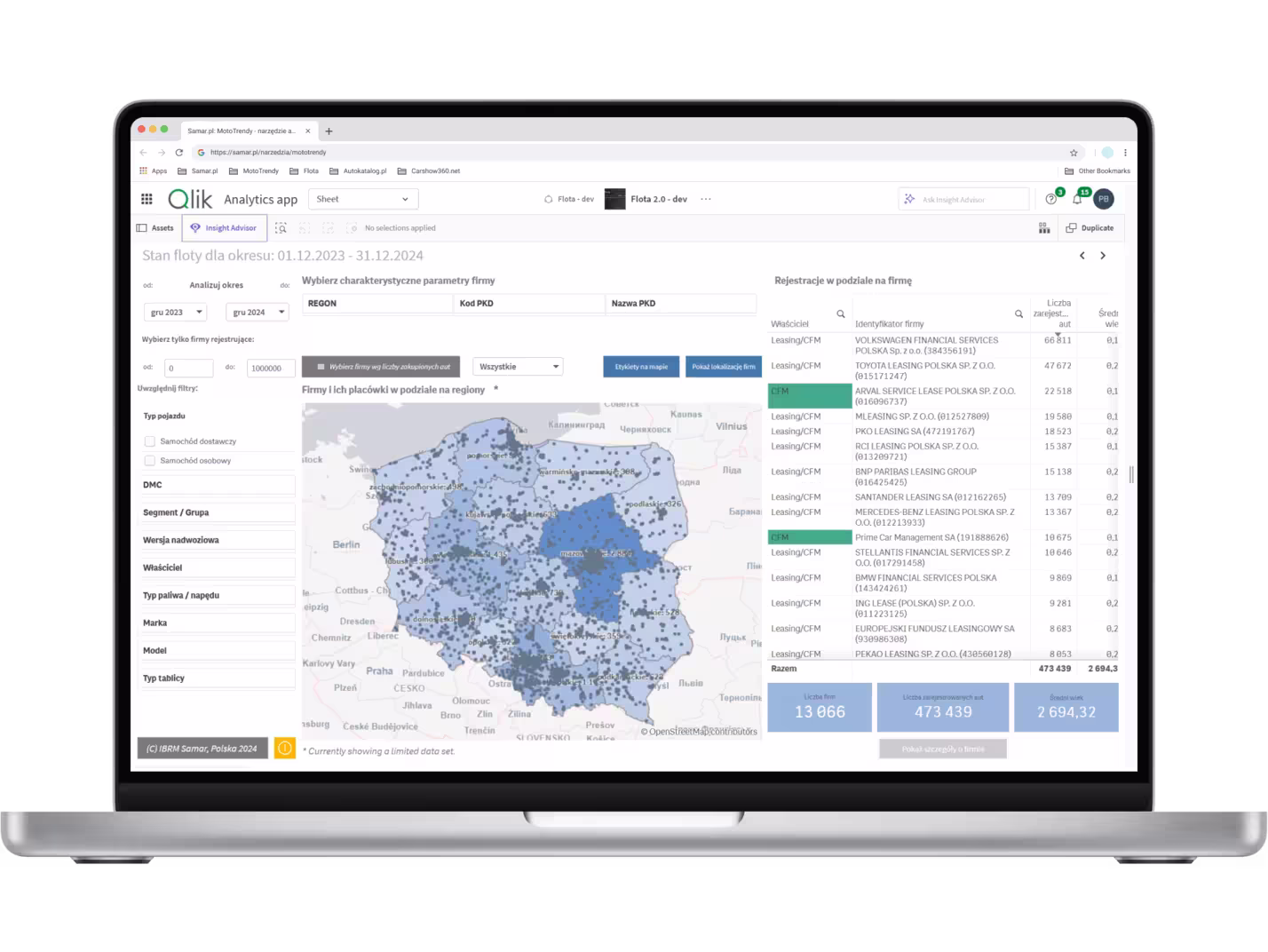This screenshot has width=1268, height=952.
Task: Click the smart search selection icon
Action: [281, 228]
